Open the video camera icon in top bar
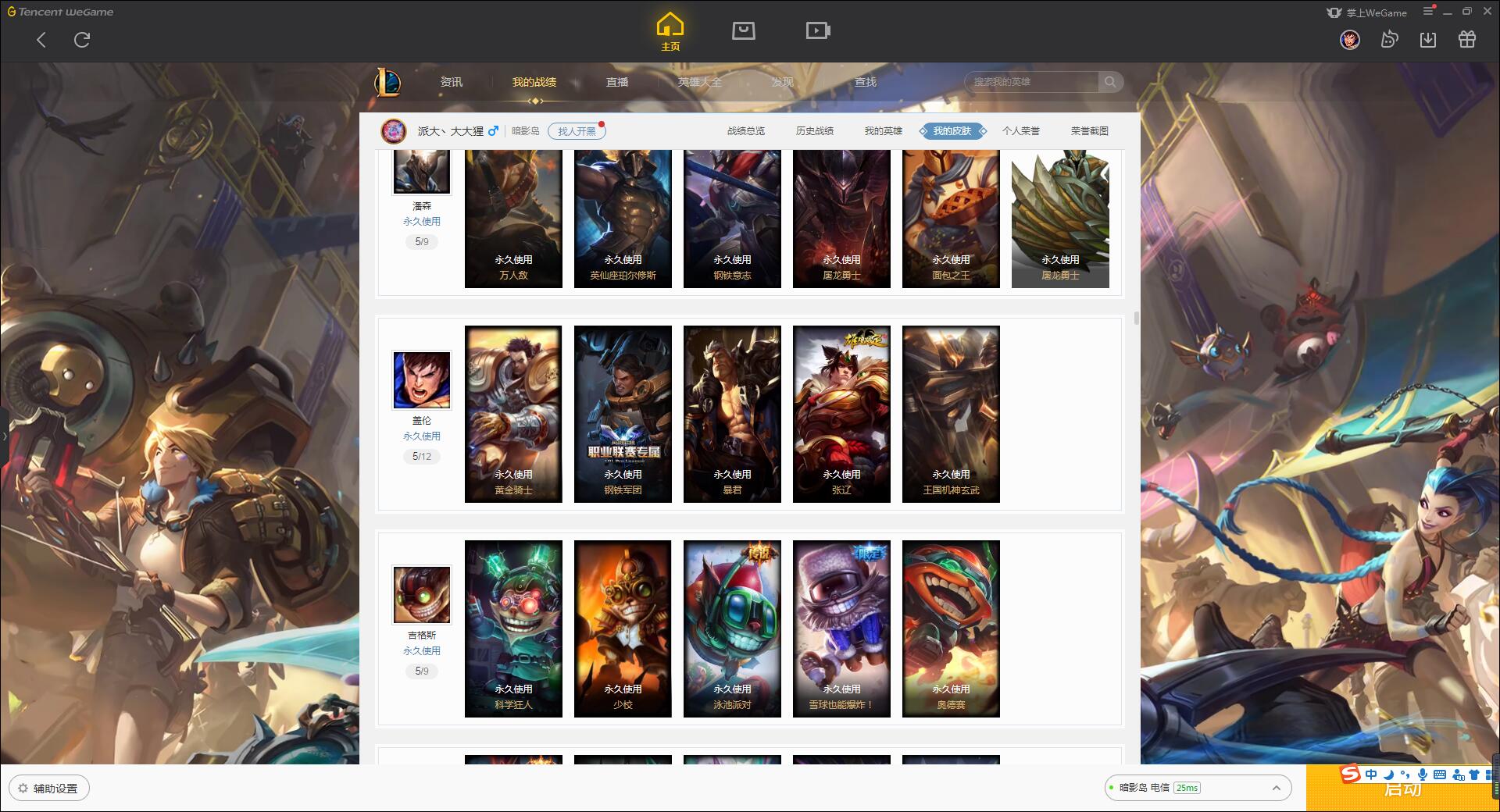Viewport: 1500px width, 812px height. point(818,30)
